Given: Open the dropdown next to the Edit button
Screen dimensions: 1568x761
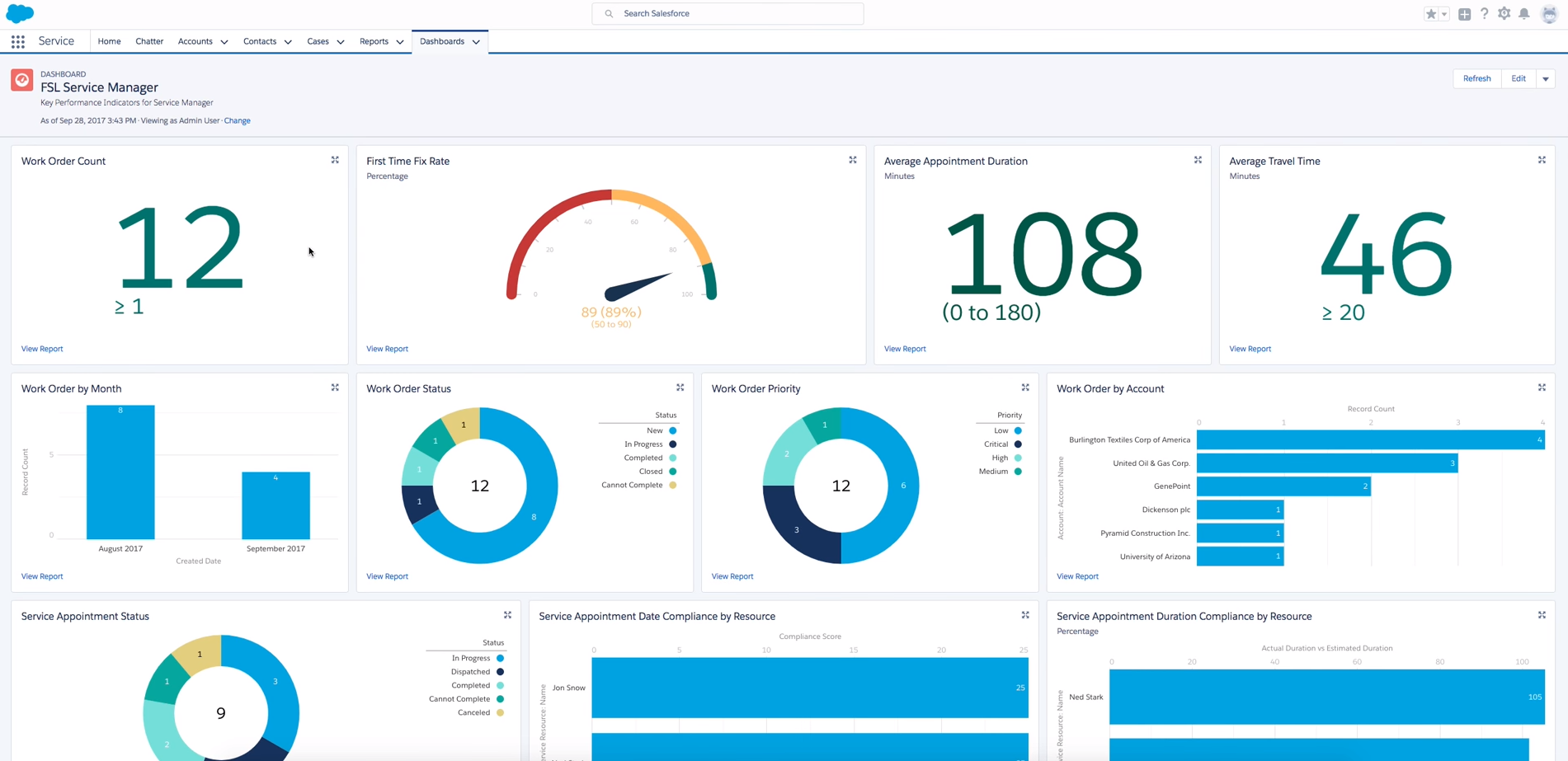Looking at the screenshot, I should [1547, 78].
